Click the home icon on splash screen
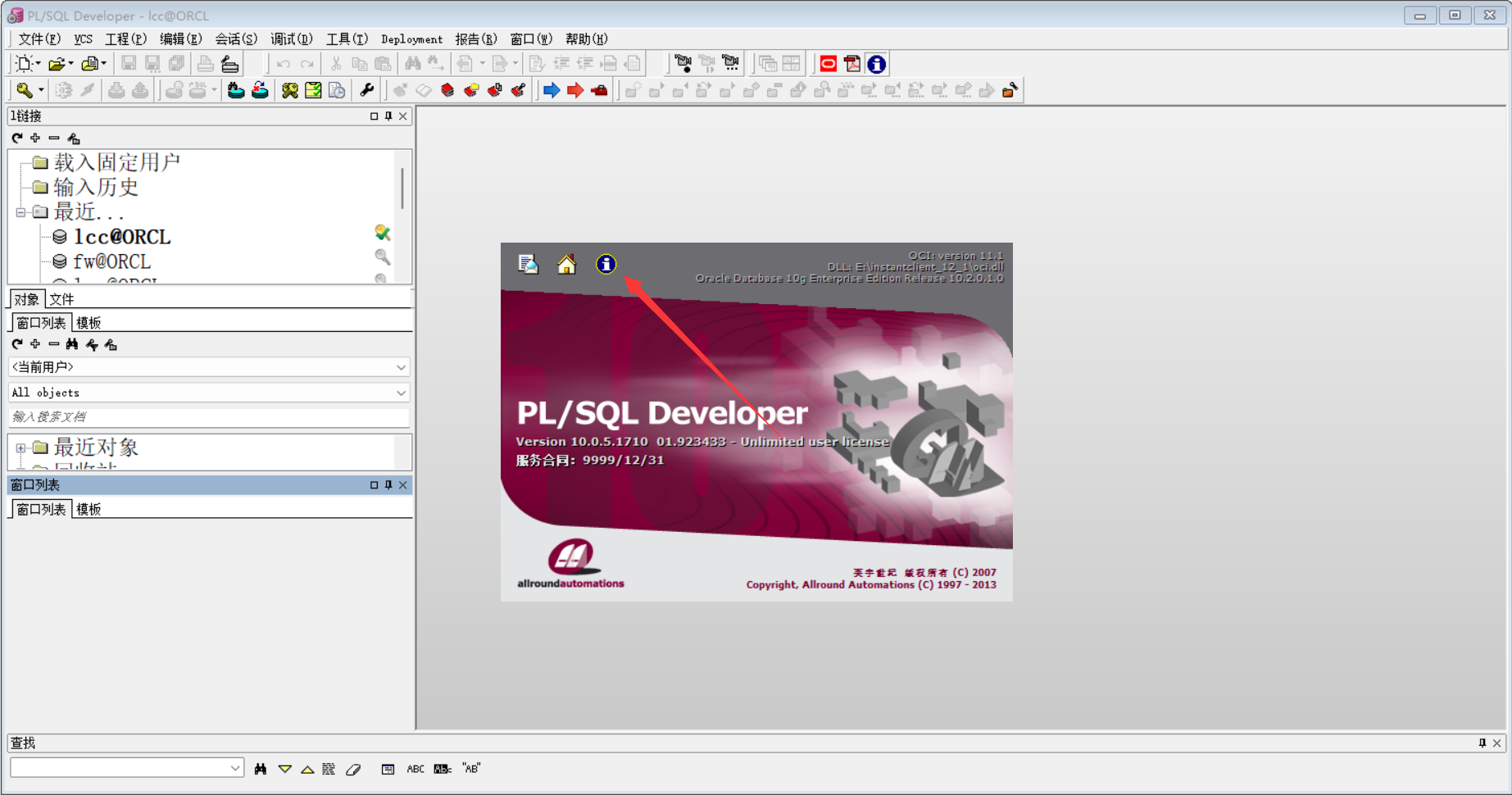The image size is (1512, 795). pos(566,264)
